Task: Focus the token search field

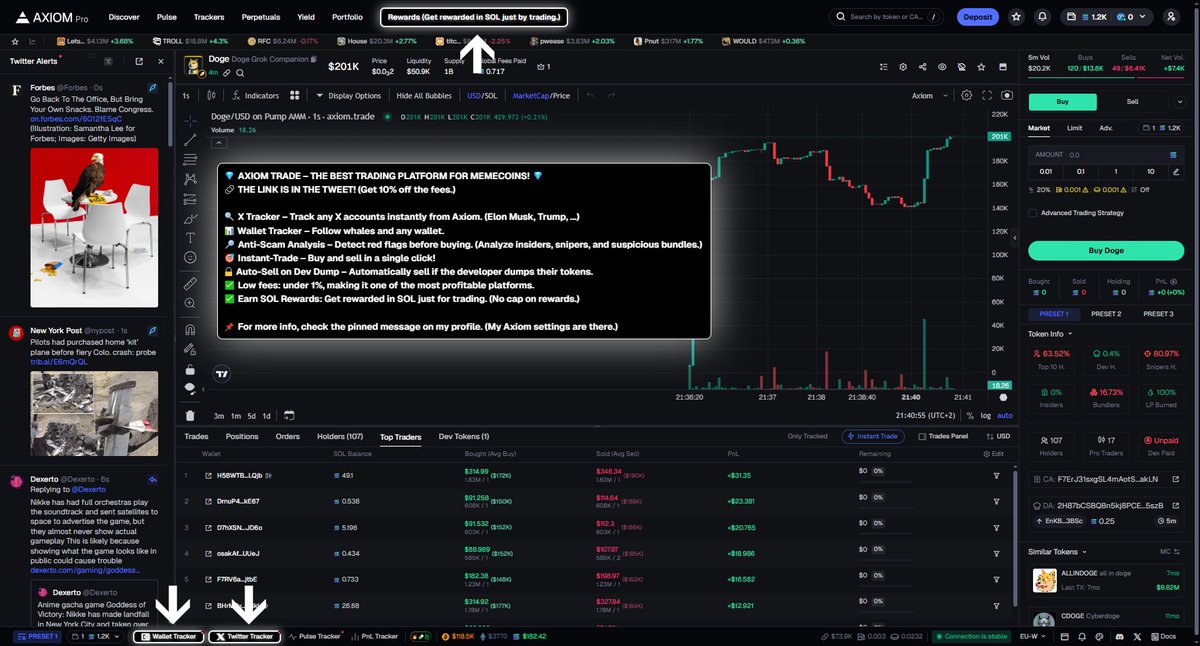Action: coord(887,17)
